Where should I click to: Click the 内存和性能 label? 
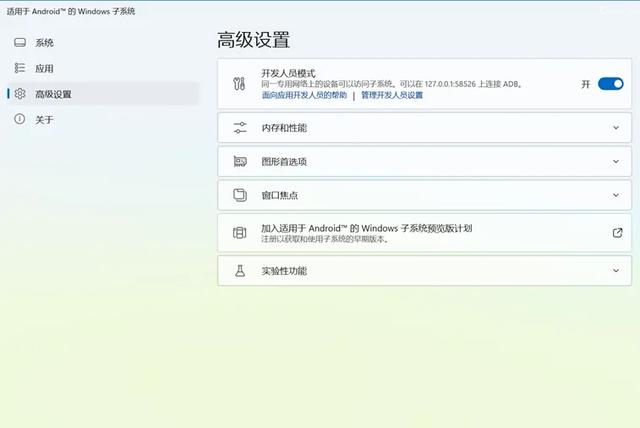284,128
